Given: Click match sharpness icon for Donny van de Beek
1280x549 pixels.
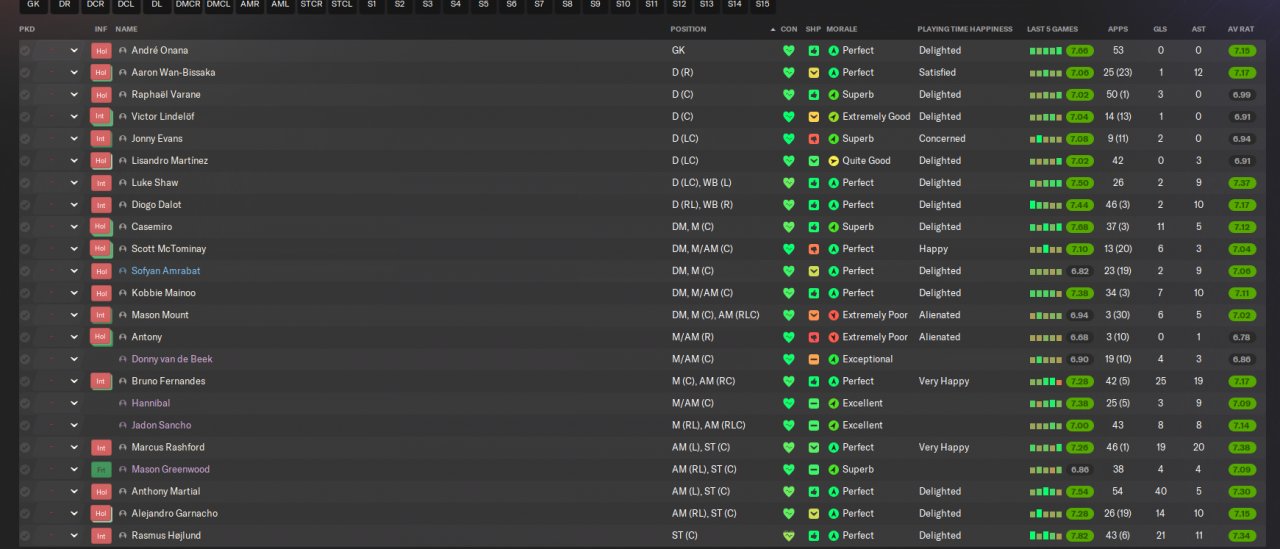Looking at the screenshot, I should (814, 359).
